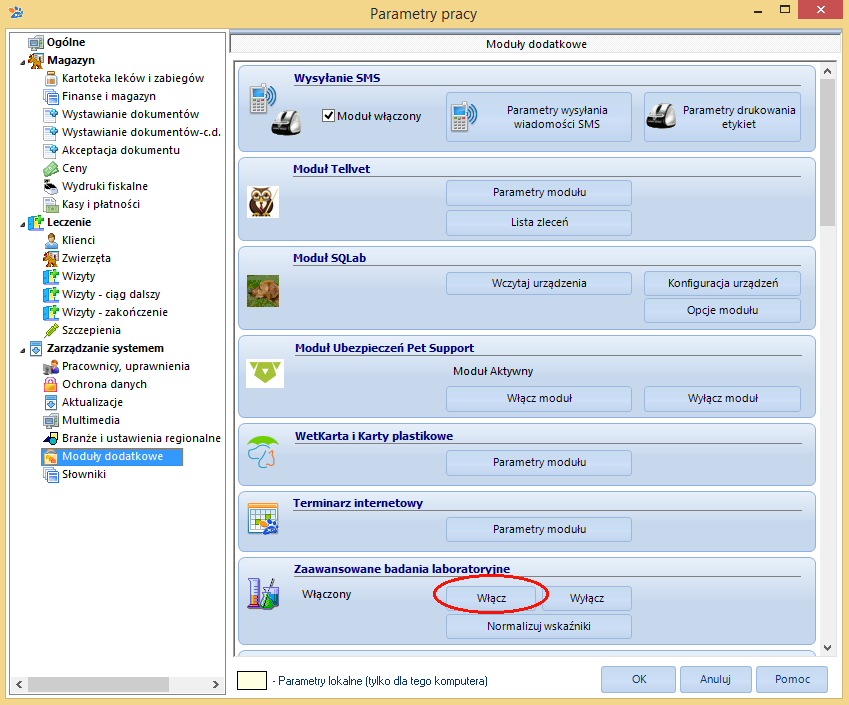Click the Branże i ustawienia regionalne icon

click(51, 439)
